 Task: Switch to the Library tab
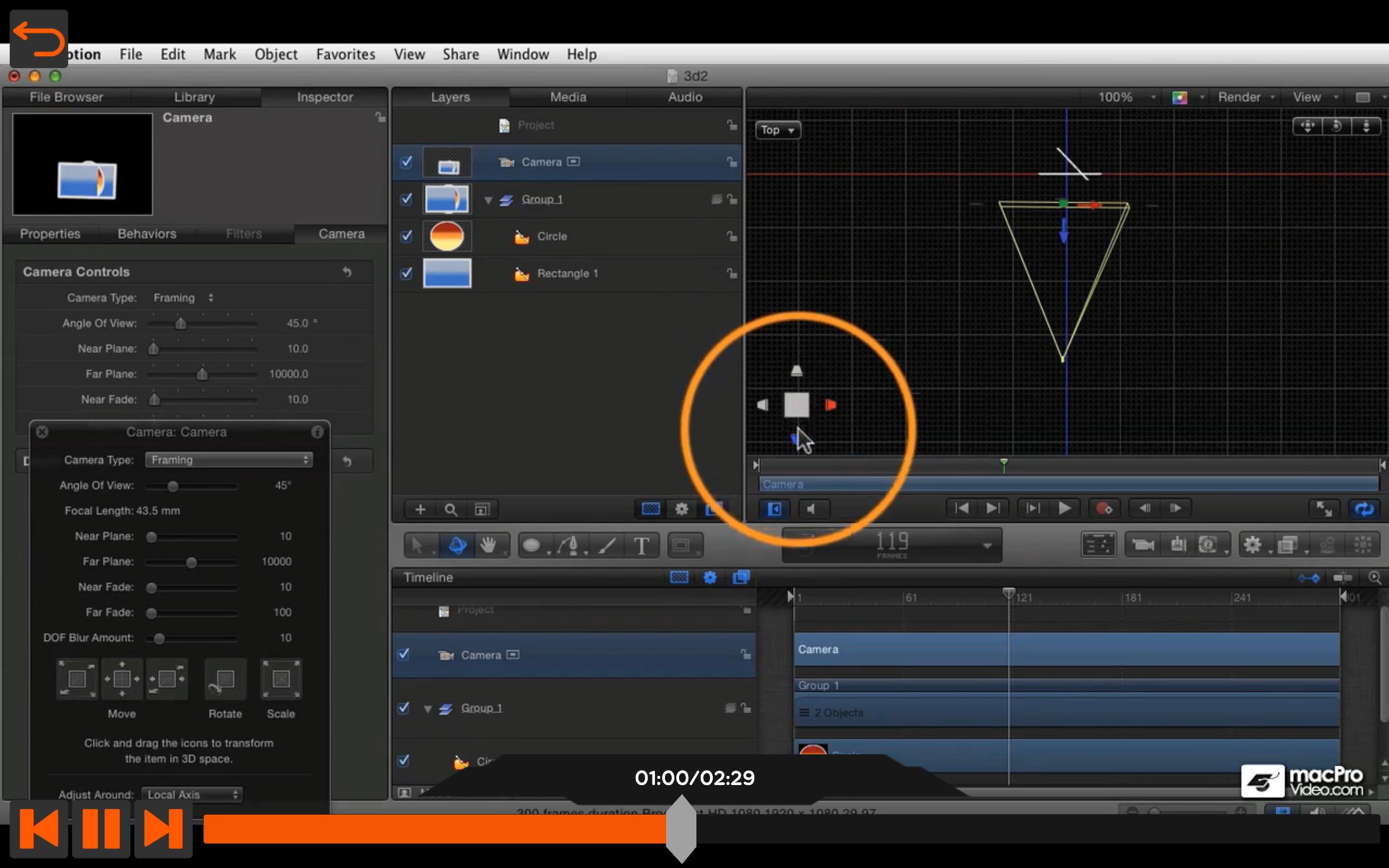coord(194,97)
